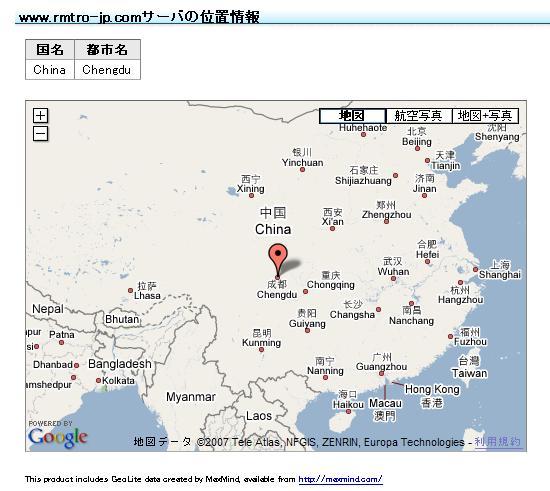Switch to 地図 map view
550x491 pixels.
[x=352, y=116]
